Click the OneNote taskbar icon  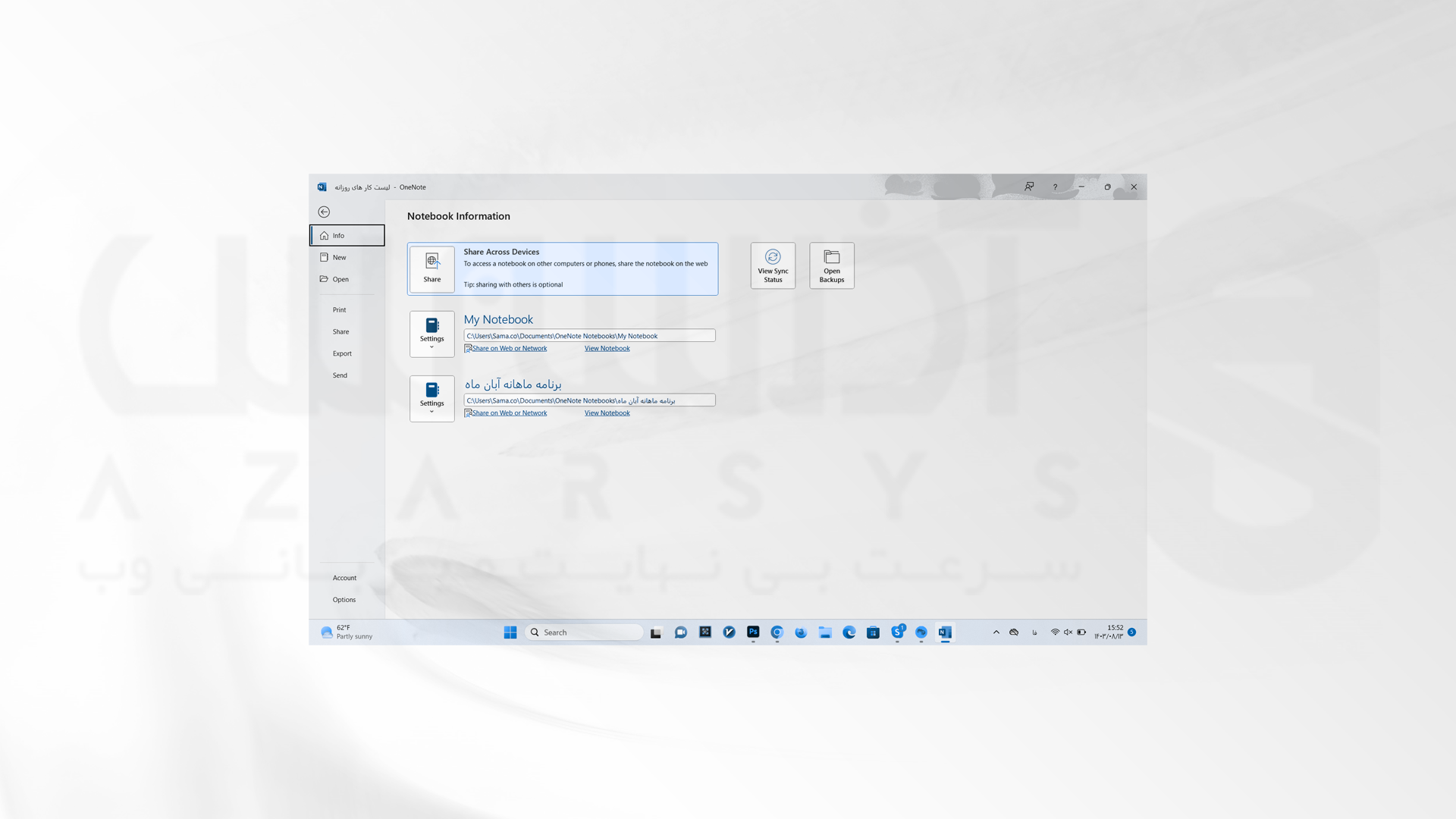click(x=945, y=632)
